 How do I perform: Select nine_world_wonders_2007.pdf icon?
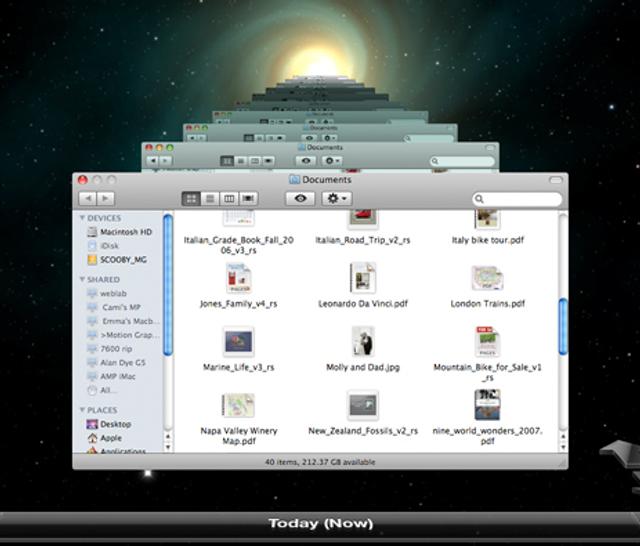tap(488, 405)
